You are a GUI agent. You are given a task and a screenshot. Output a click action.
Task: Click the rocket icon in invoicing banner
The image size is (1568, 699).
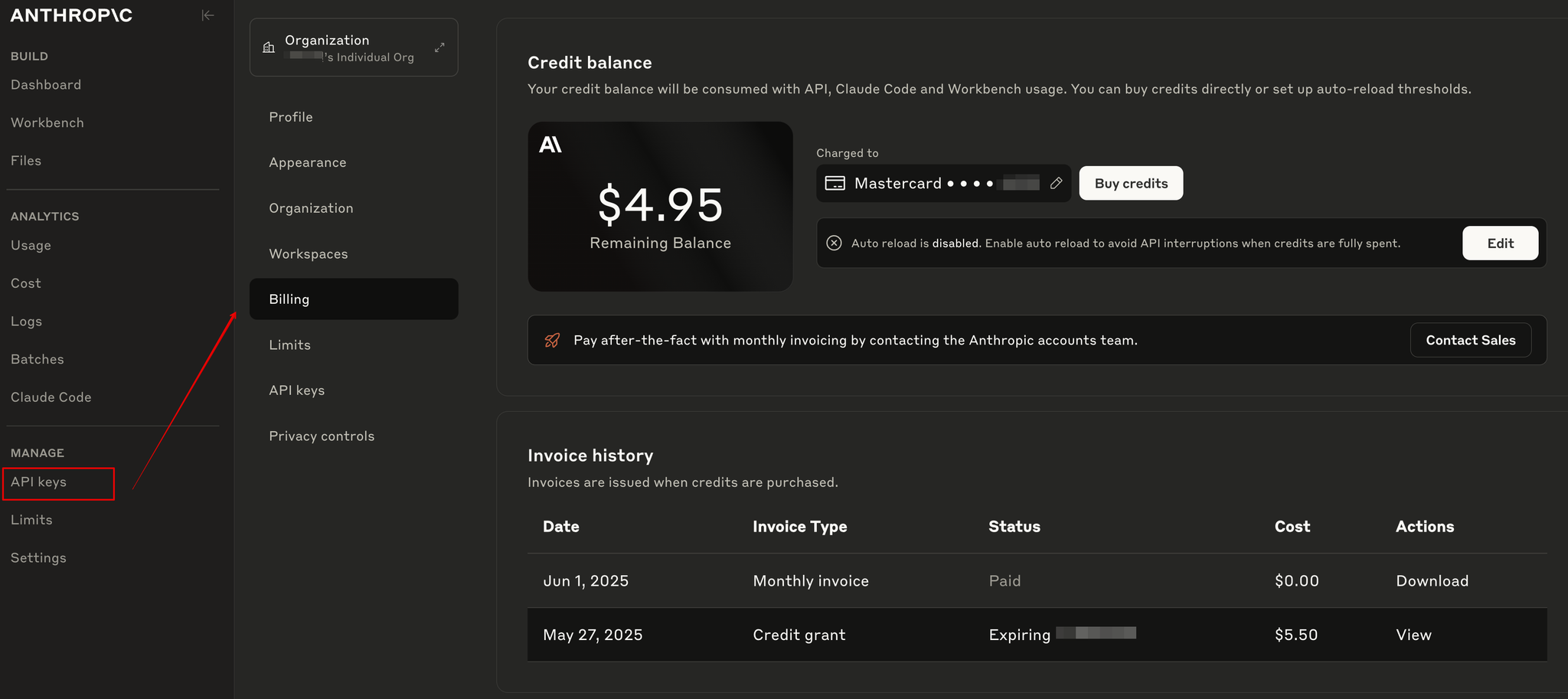click(552, 340)
